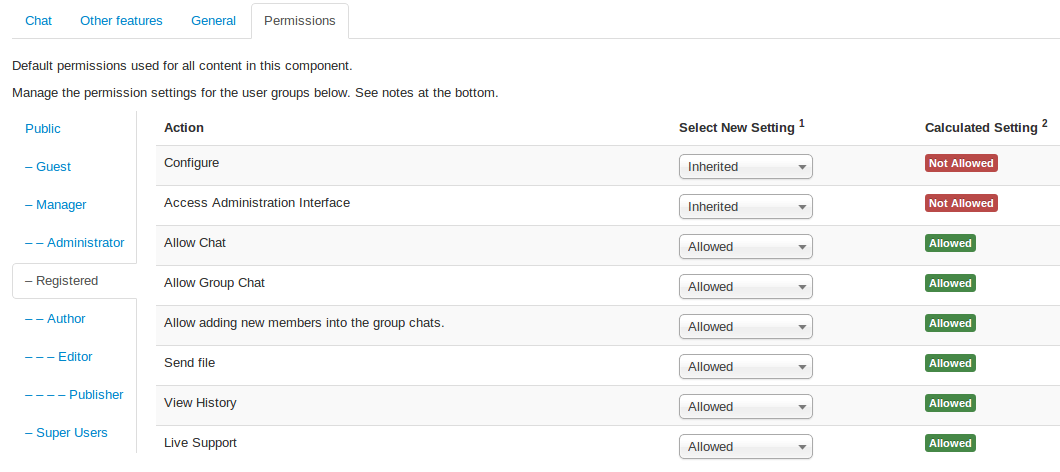Select the Editor user group
The width and height of the screenshot is (1060, 472).
tap(75, 357)
